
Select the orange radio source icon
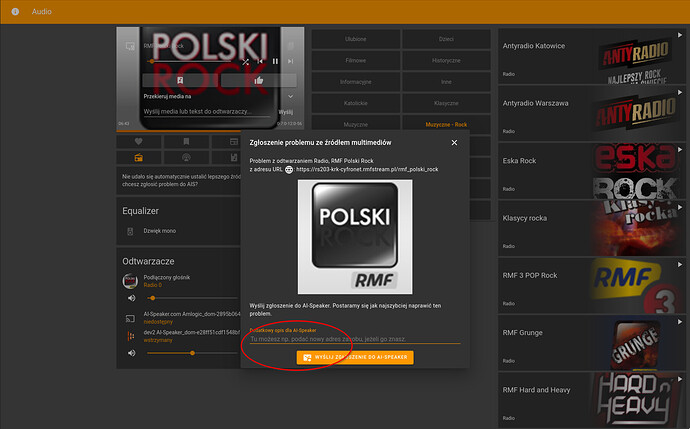pyautogui.click(x=139, y=158)
